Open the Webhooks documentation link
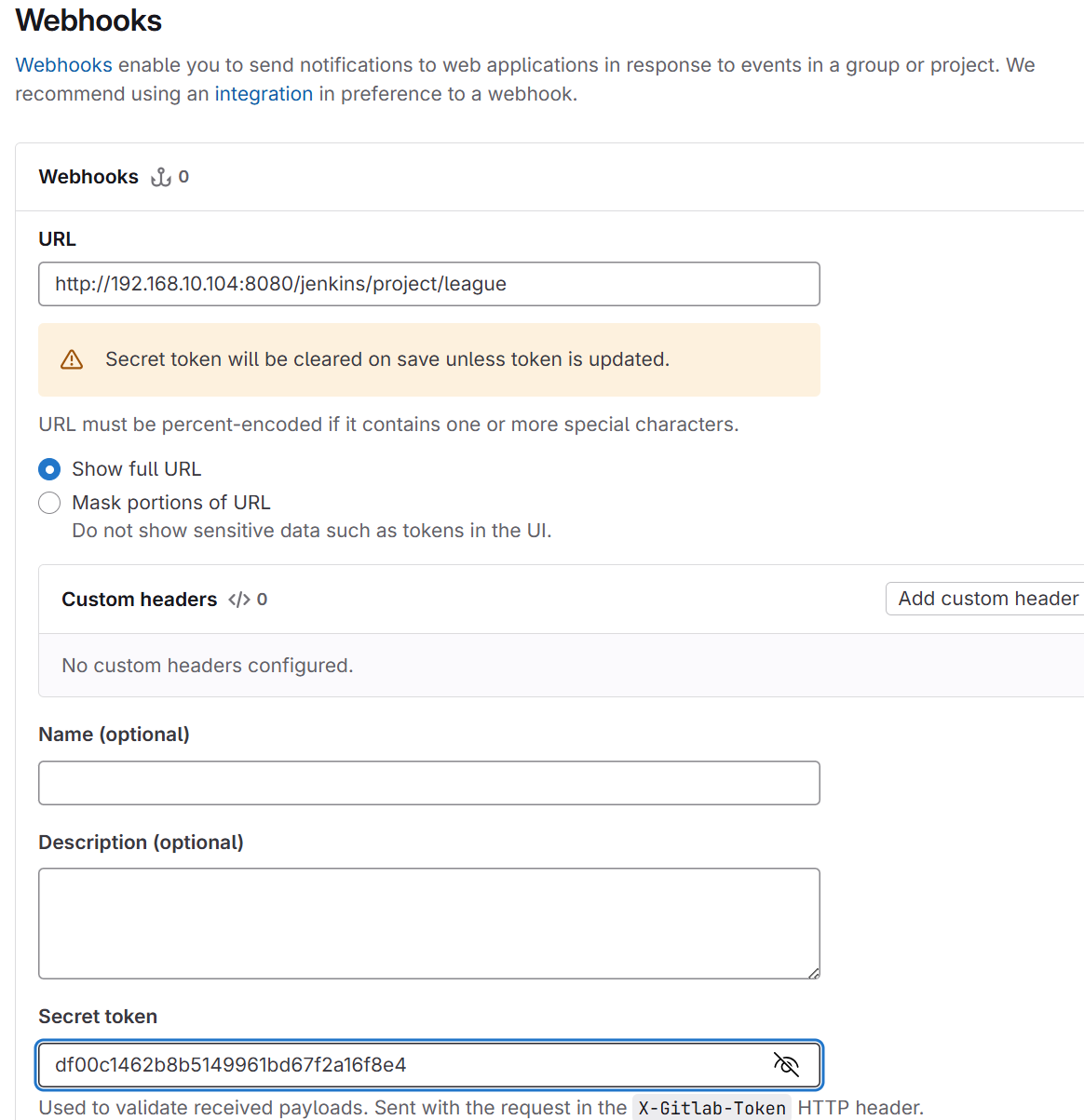Screen dimensions: 1084x1120 tap(63, 65)
